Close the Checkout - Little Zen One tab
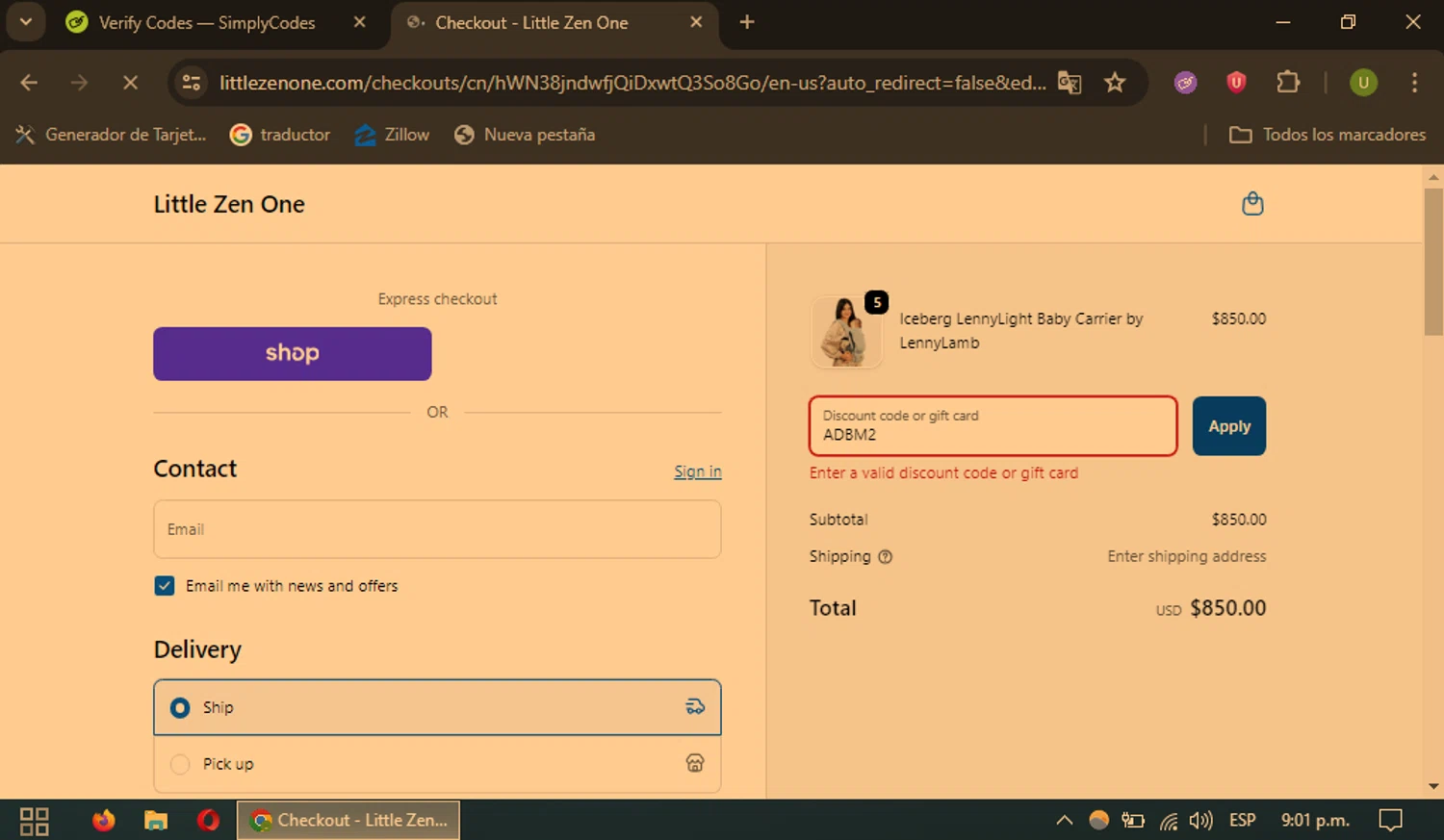This screenshot has width=1444, height=840. [696, 22]
